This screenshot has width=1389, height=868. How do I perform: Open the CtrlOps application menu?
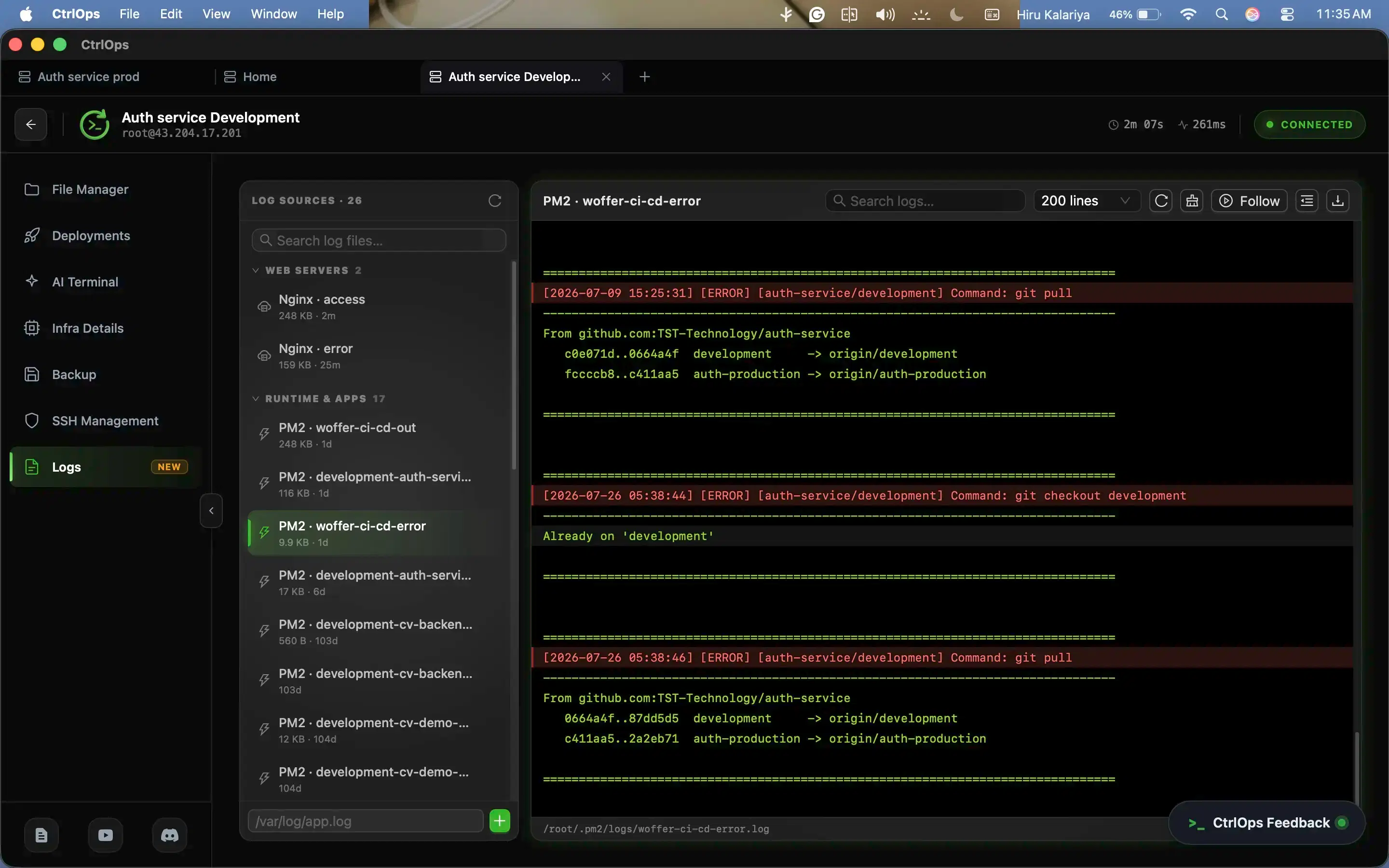coord(76,14)
